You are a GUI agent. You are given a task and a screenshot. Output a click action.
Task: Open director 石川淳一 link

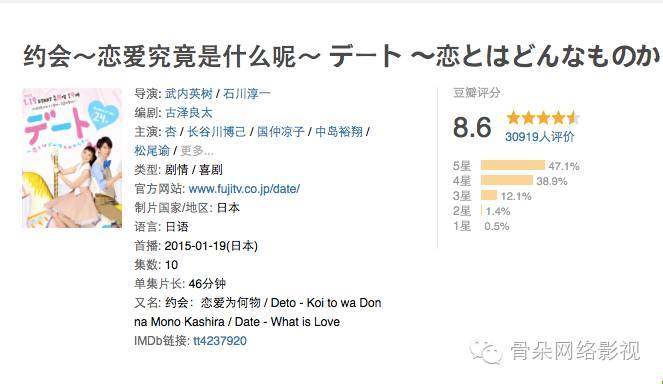(247, 93)
